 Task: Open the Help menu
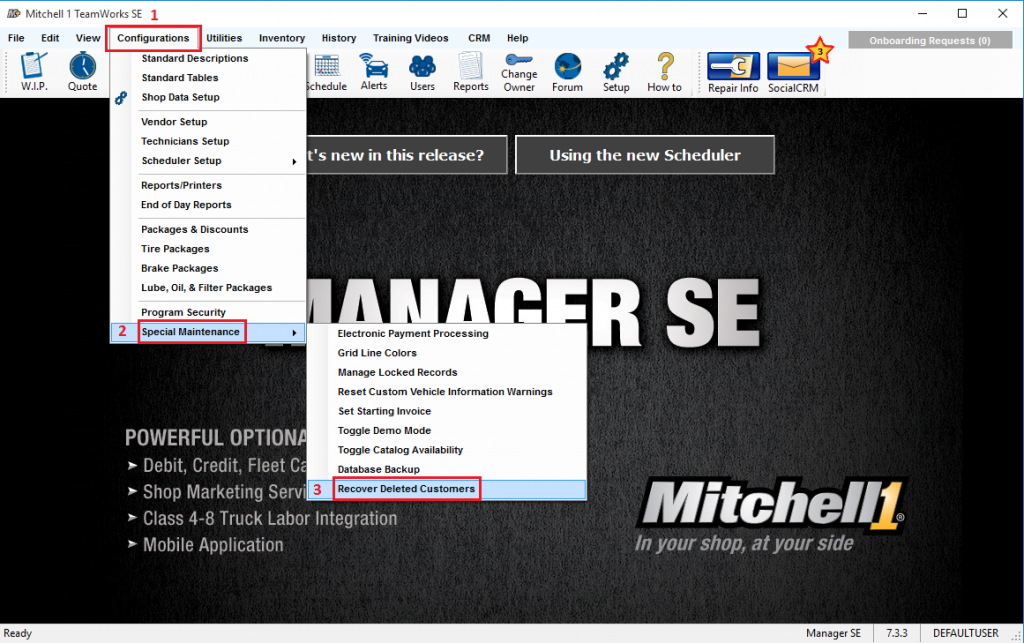point(517,38)
